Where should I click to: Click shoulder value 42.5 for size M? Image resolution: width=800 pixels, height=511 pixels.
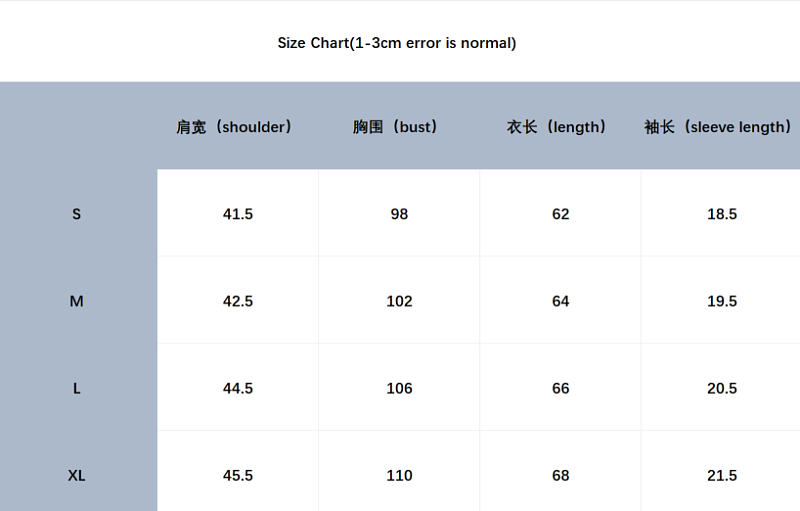coord(238,301)
